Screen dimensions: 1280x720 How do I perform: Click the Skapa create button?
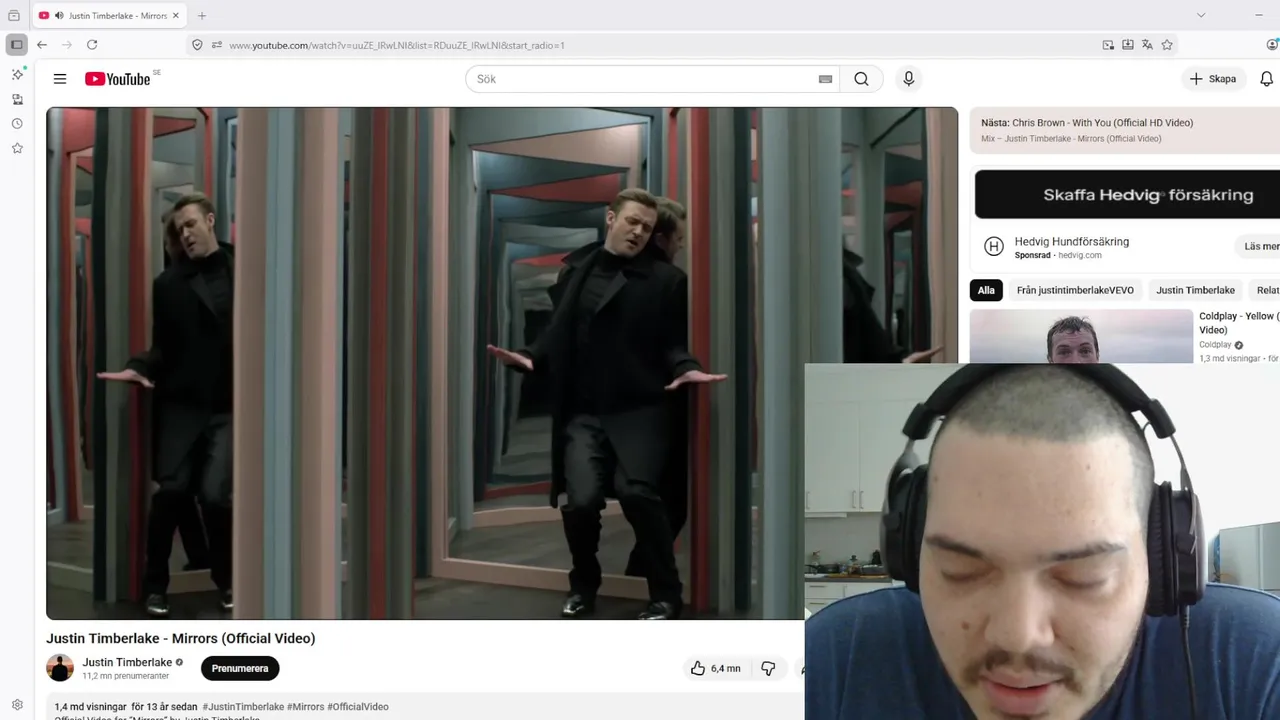pyautogui.click(x=1213, y=79)
